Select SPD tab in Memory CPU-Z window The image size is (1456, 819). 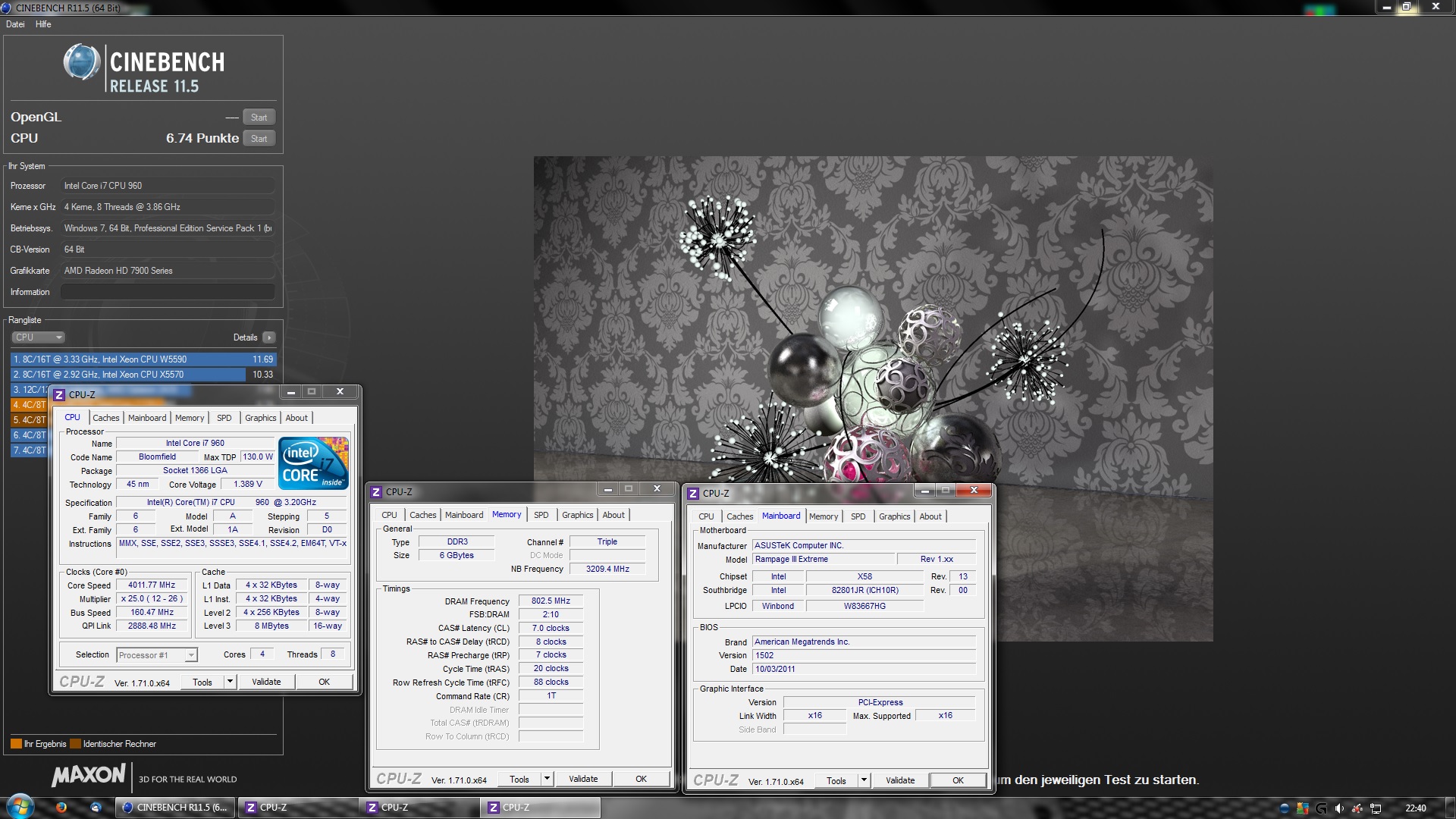click(541, 515)
